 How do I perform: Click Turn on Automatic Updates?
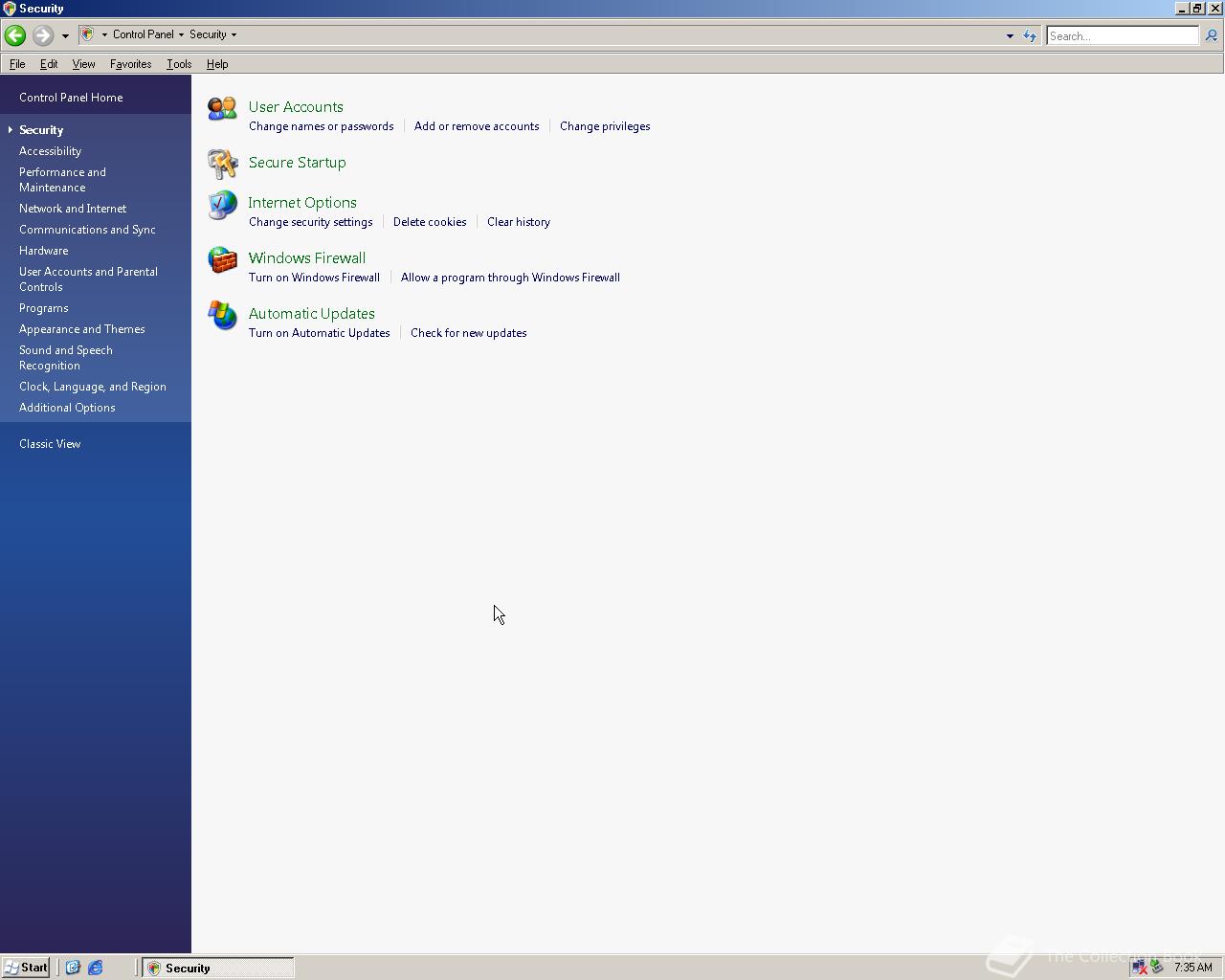click(x=319, y=333)
